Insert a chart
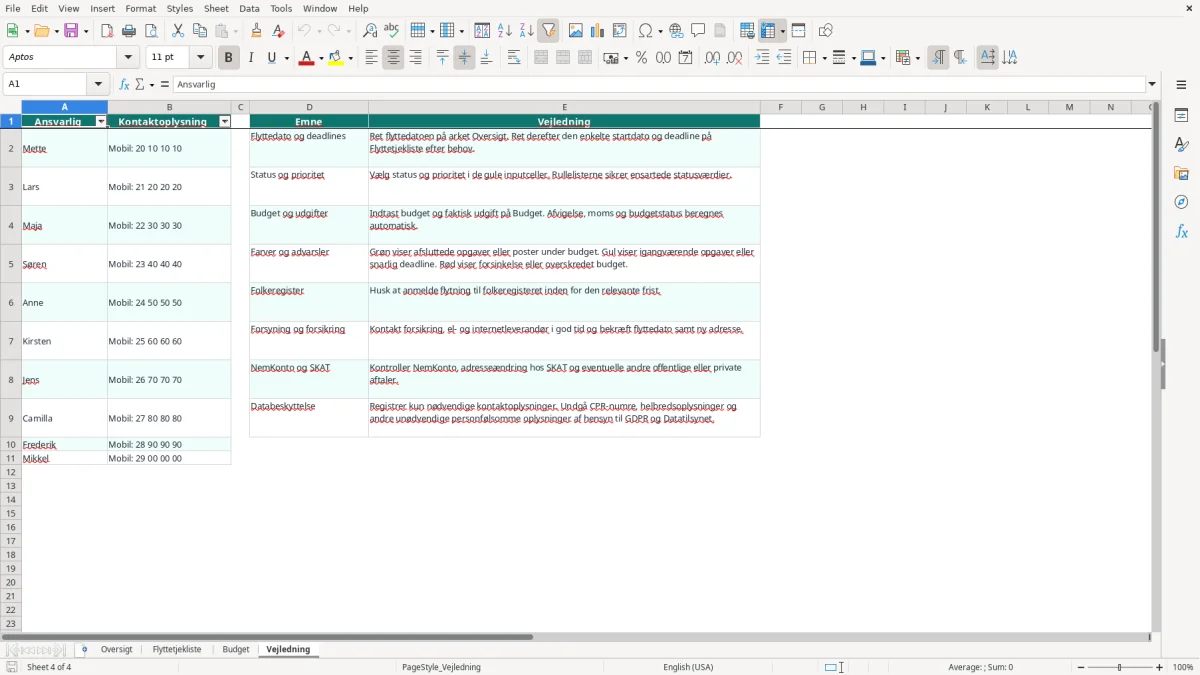Screen dimensions: 1200x675 (x=598, y=31)
